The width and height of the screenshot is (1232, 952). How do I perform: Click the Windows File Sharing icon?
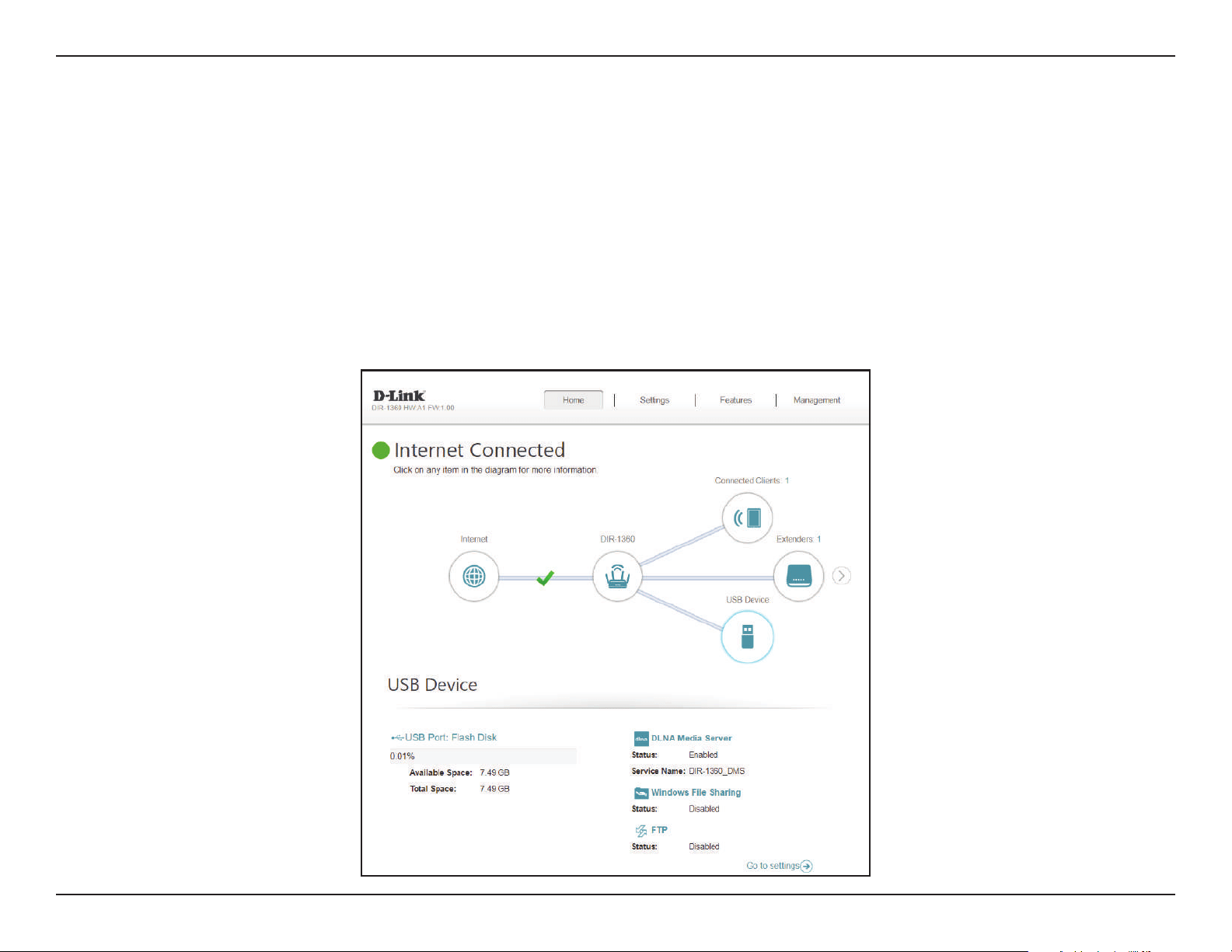(641, 793)
